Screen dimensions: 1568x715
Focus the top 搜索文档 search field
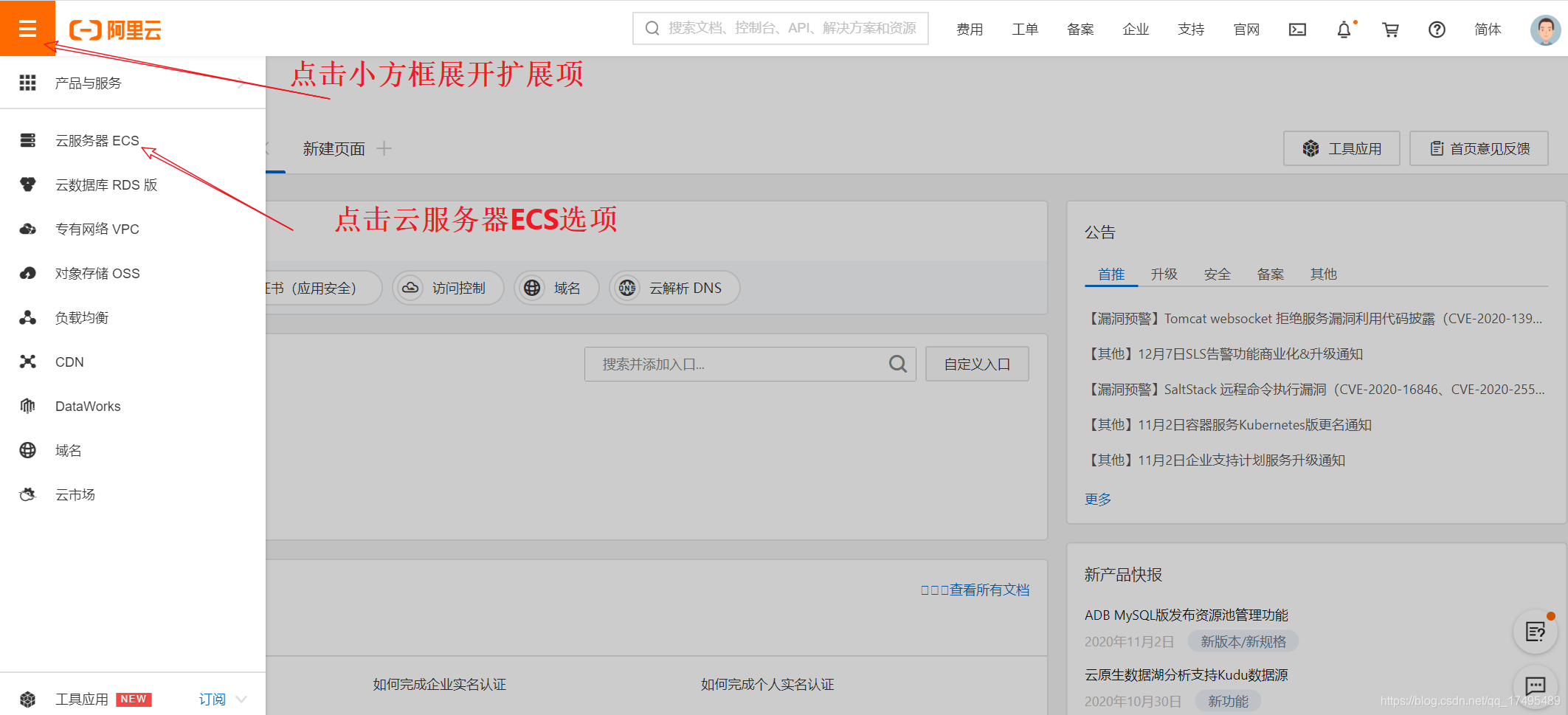[781, 28]
